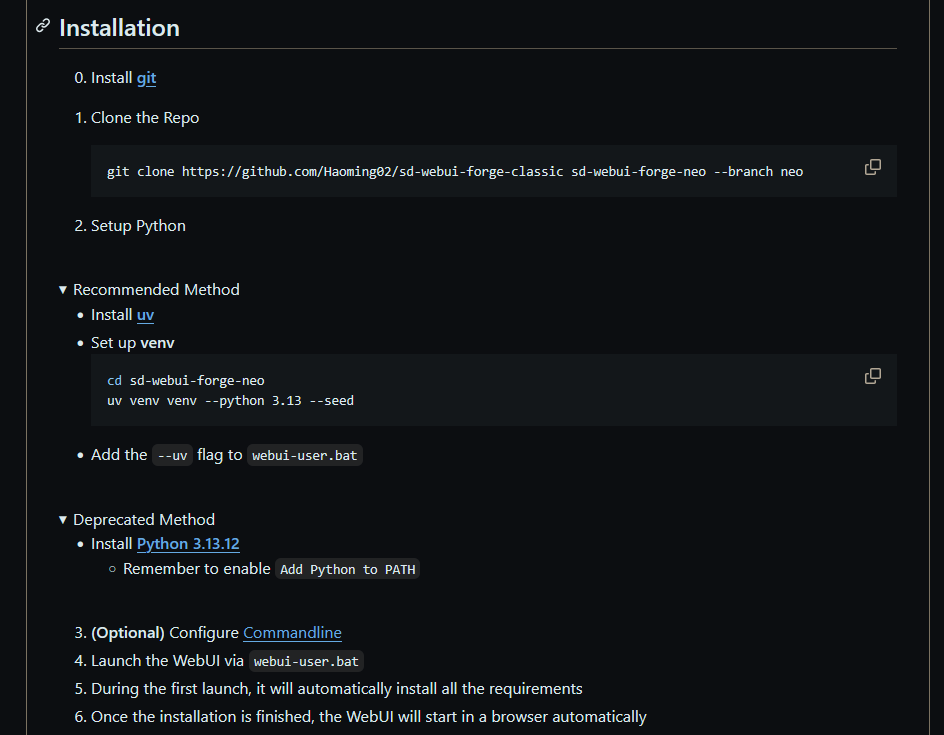Collapse the Deprecated Method section
Screen dimensions: 944x735
click(x=137, y=519)
